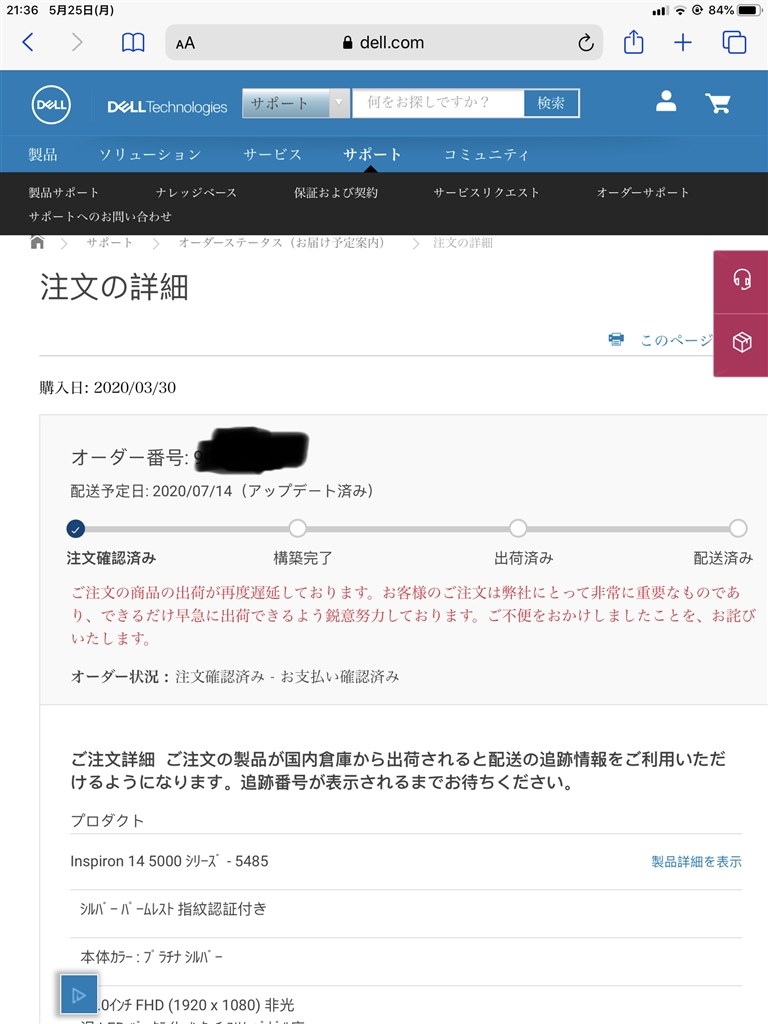Image resolution: width=768 pixels, height=1024 pixels.
Task: Open the shopping cart icon
Action: coord(718,103)
